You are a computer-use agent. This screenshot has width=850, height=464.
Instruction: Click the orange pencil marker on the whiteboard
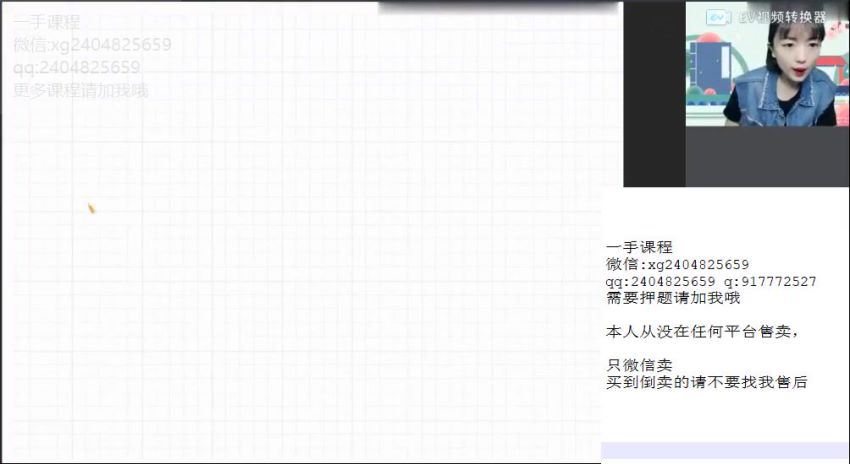click(91, 208)
